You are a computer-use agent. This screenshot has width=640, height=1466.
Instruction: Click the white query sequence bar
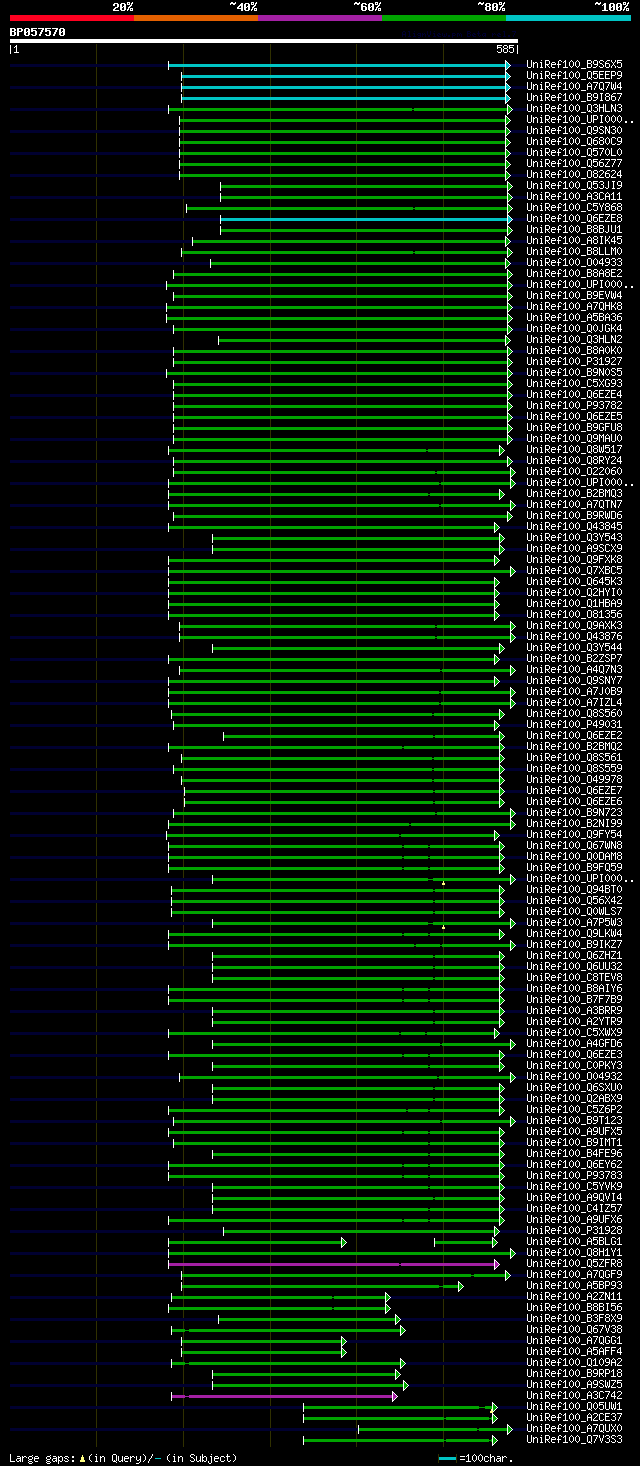pos(264,41)
